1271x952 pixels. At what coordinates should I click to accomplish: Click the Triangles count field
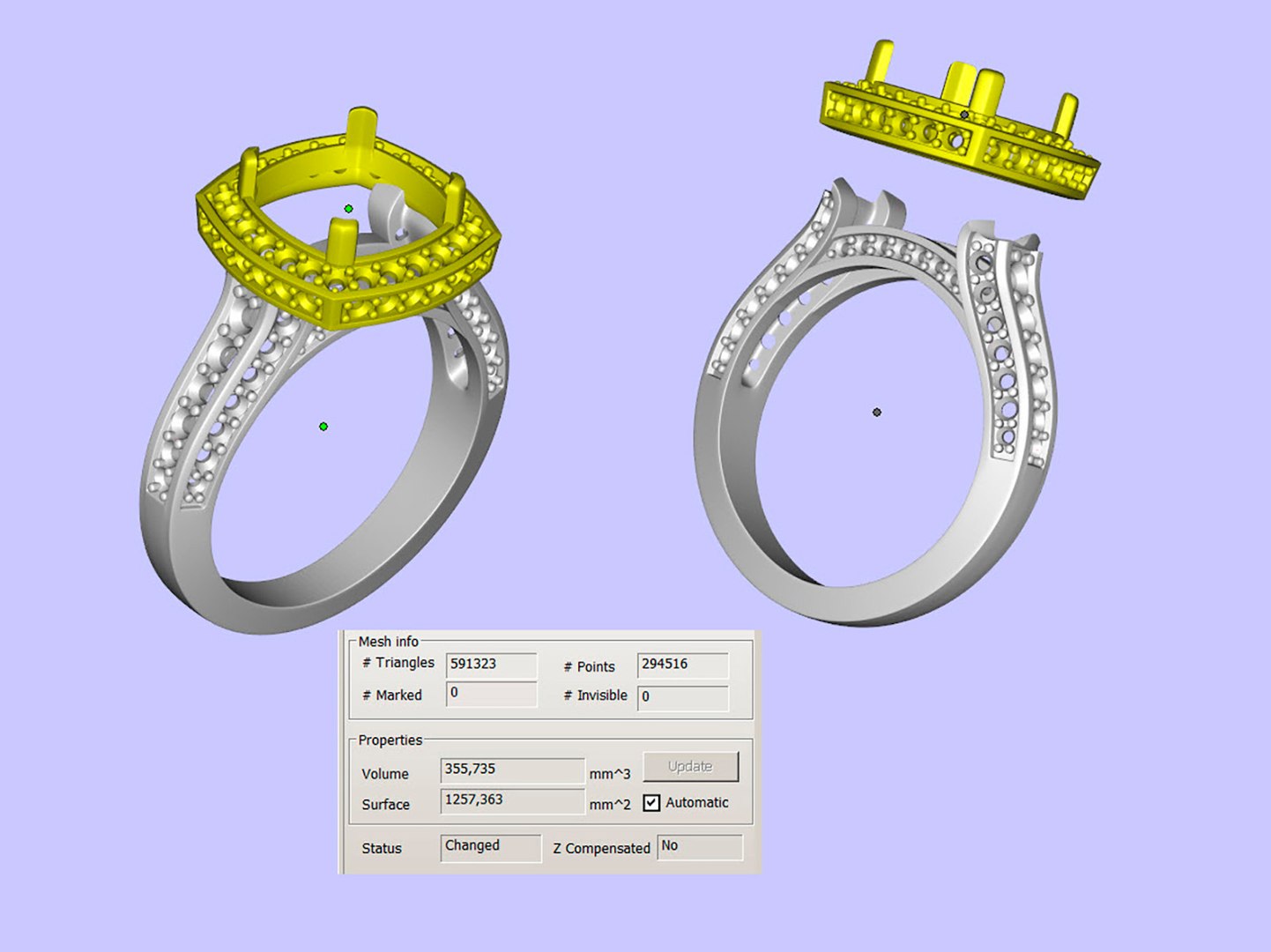[x=491, y=665]
